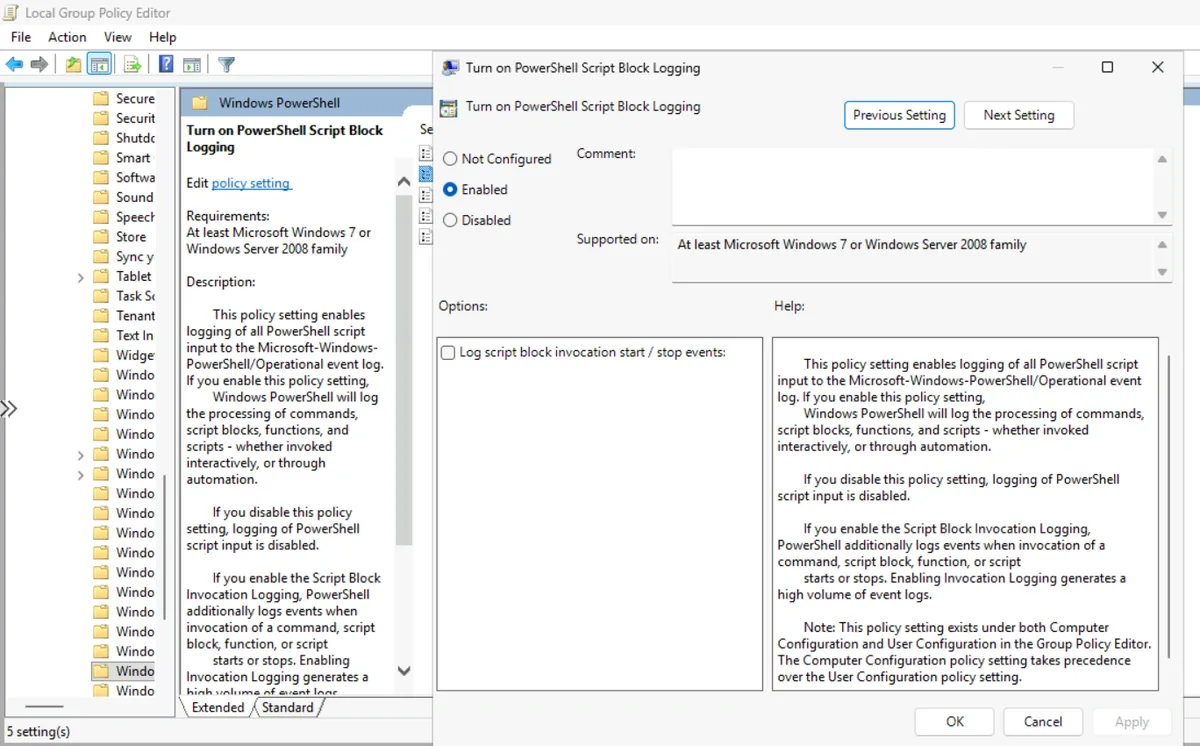Click the Previous Setting button
Screen dimensions: 1200x746
pos(899,115)
